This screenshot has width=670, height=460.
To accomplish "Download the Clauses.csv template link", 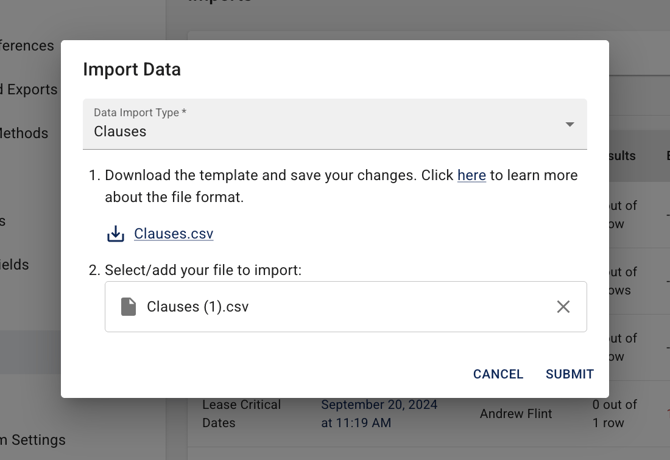I will [x=173, y=234].
